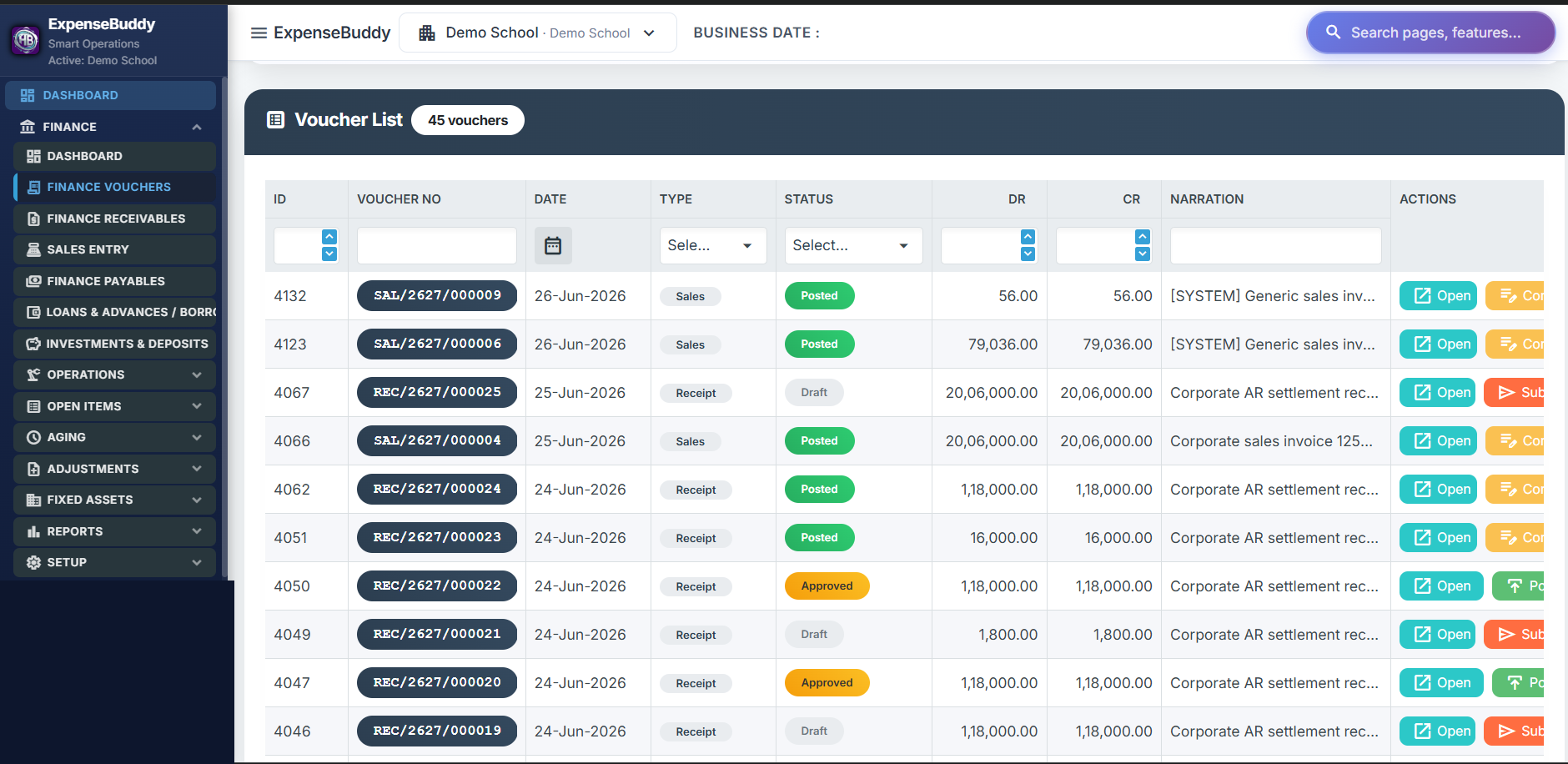Click the Voucher No filter input
The width and height of the screenshot is (1568, 764).
pos(437,245)
